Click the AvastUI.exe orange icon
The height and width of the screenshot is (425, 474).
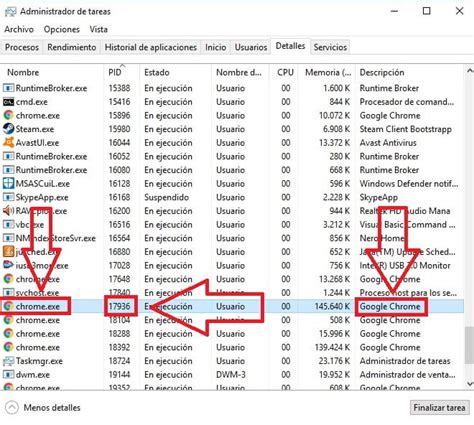[x=8, y=143]
